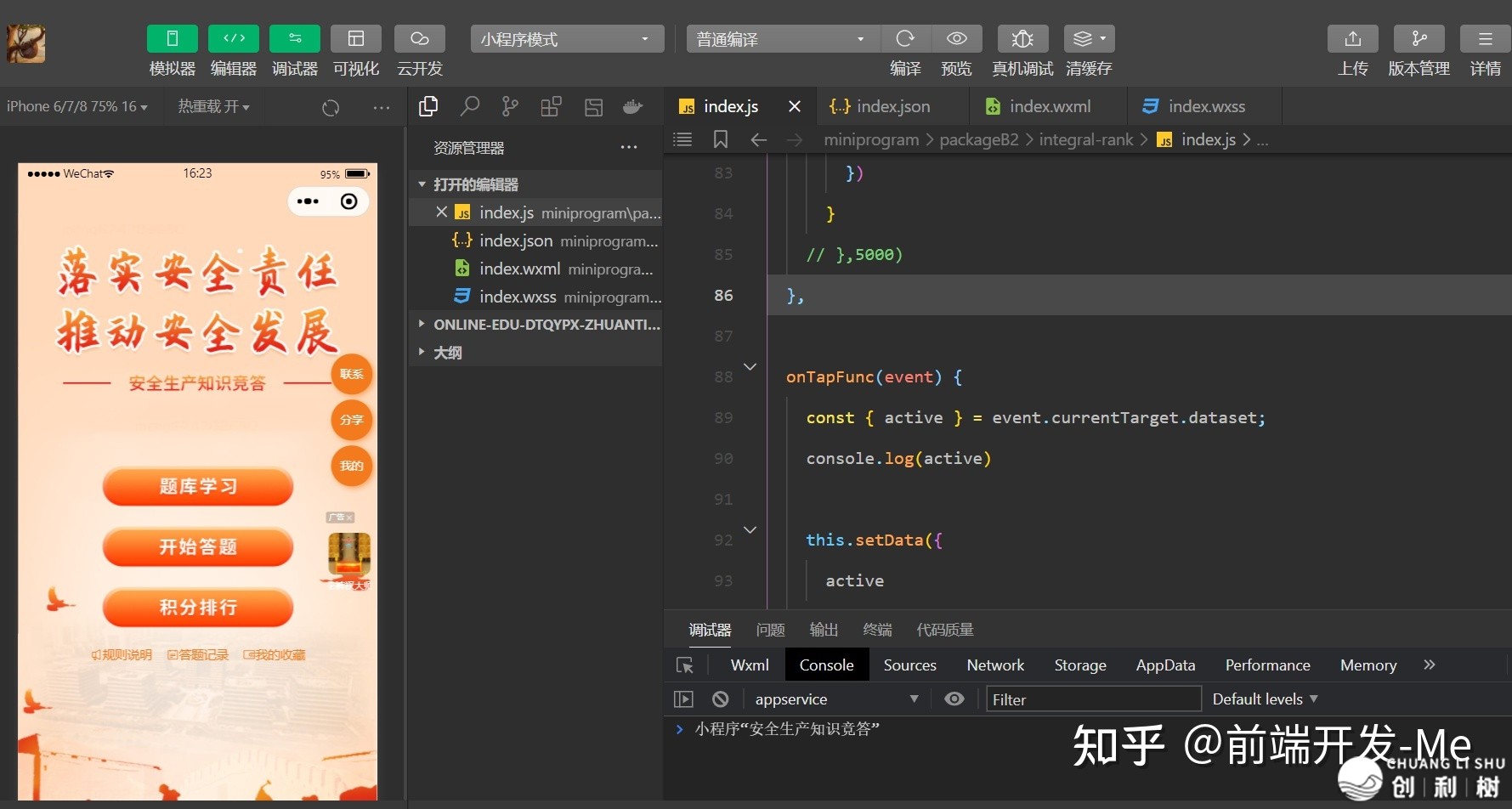This screenshot has height=809, width=1512.
Task: Collapse the setData fold arrow at line 92
Action: (x=750, y=529)
